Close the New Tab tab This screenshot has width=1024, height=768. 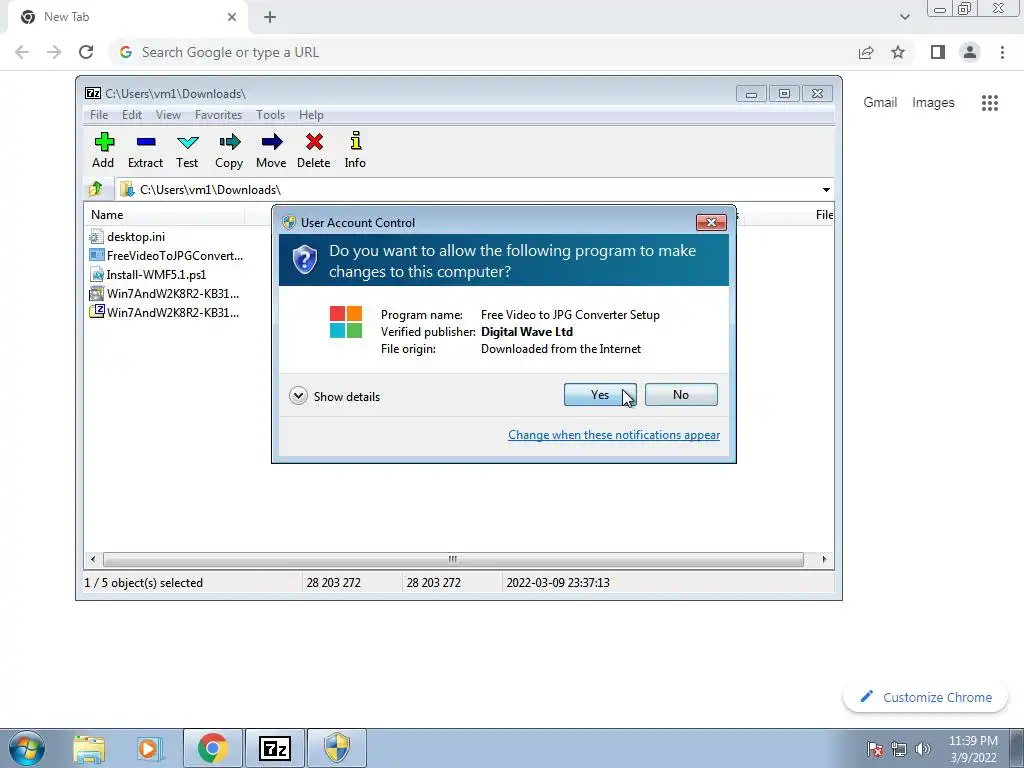click(232, 17)
